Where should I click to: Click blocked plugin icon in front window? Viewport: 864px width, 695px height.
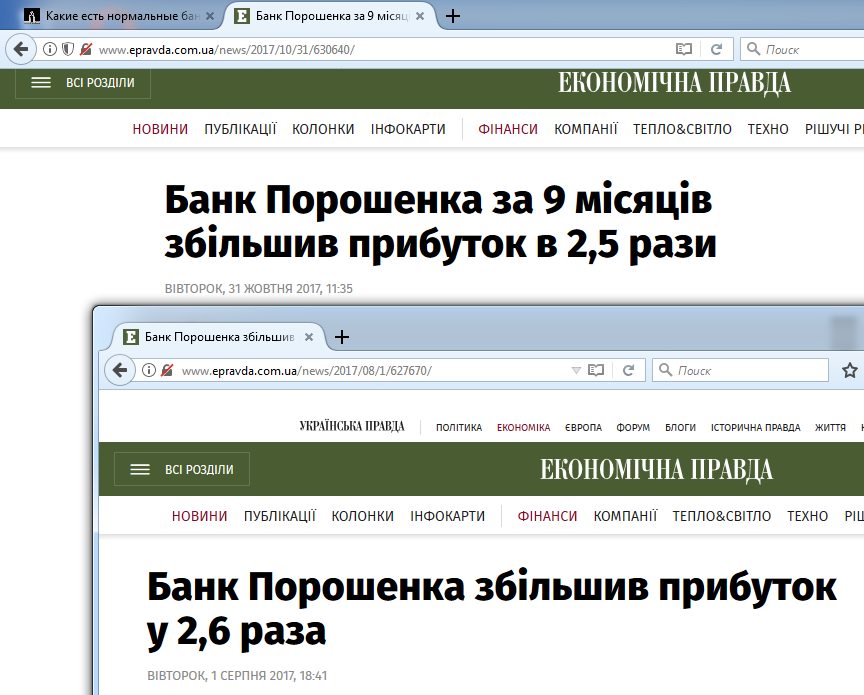pos(167,370)
